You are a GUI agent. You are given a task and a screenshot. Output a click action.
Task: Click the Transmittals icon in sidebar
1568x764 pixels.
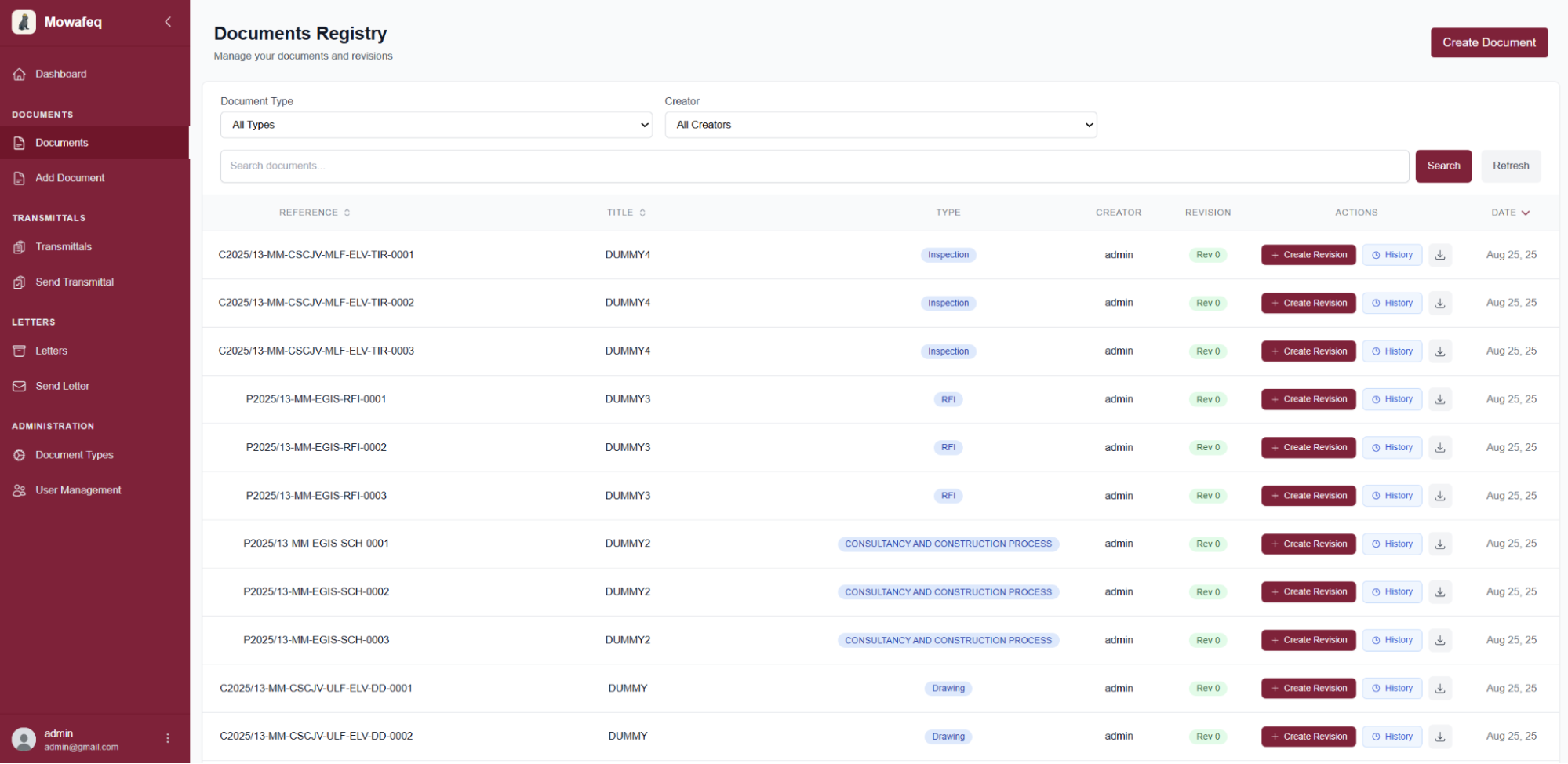(19, 246)
